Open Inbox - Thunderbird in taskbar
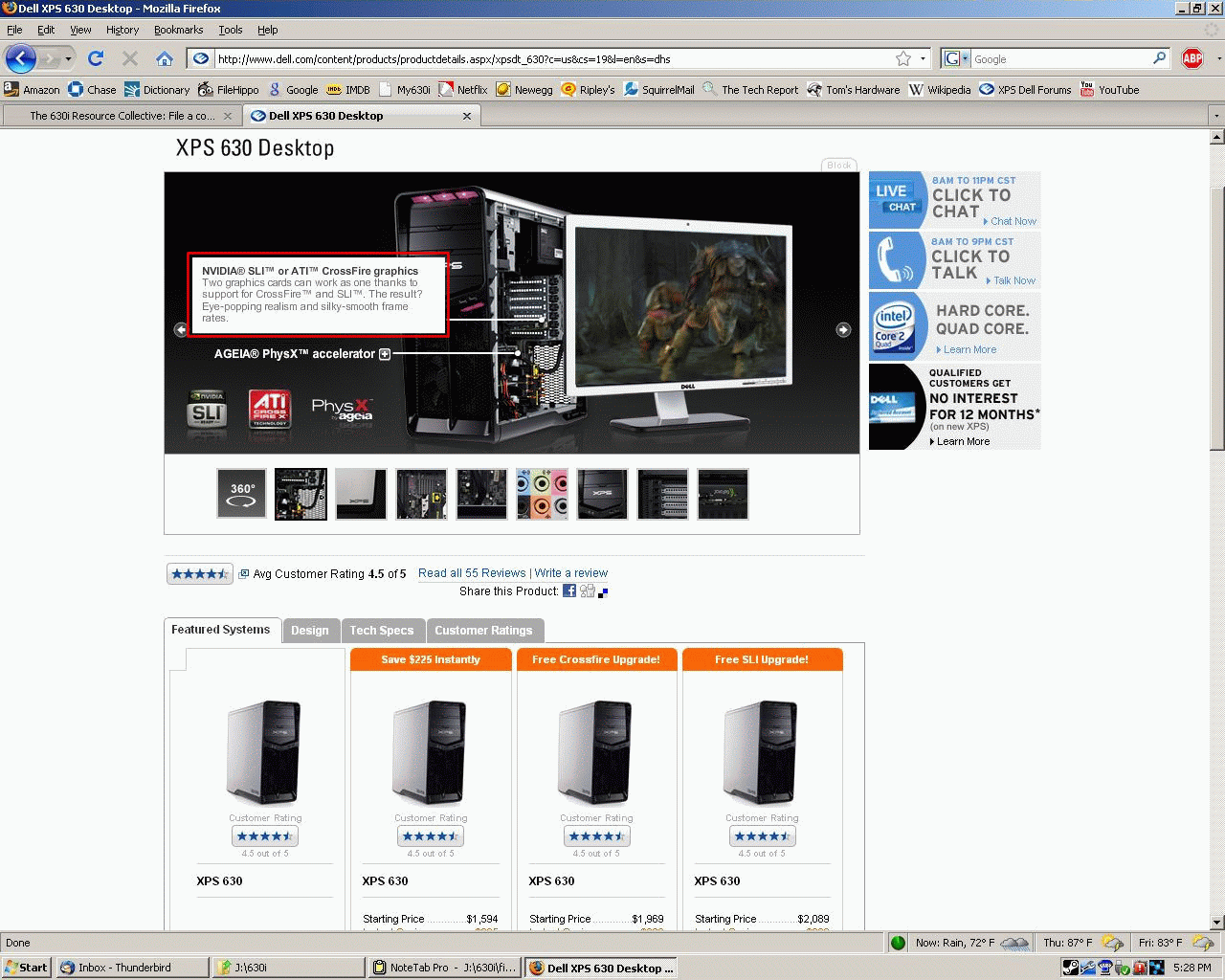Image resolution: width=1225 pixels, height=980 pixels. click(131, 968)
